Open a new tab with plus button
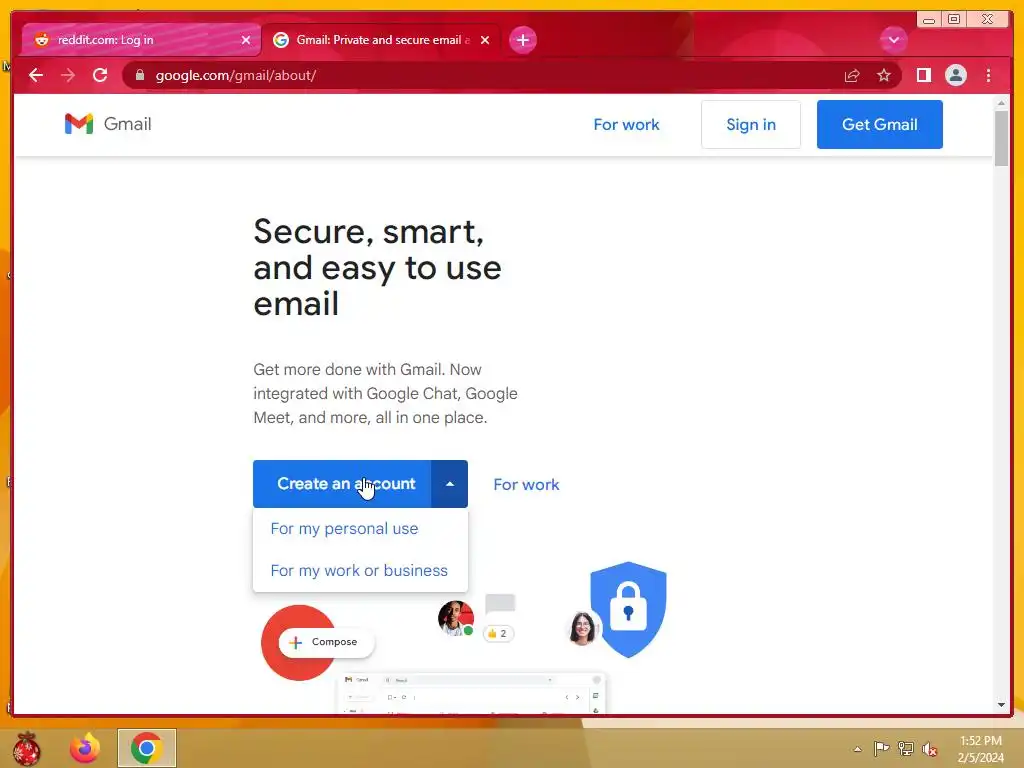Image resolution: width=1024 pixels, height=768 pixels. [522, 40]
